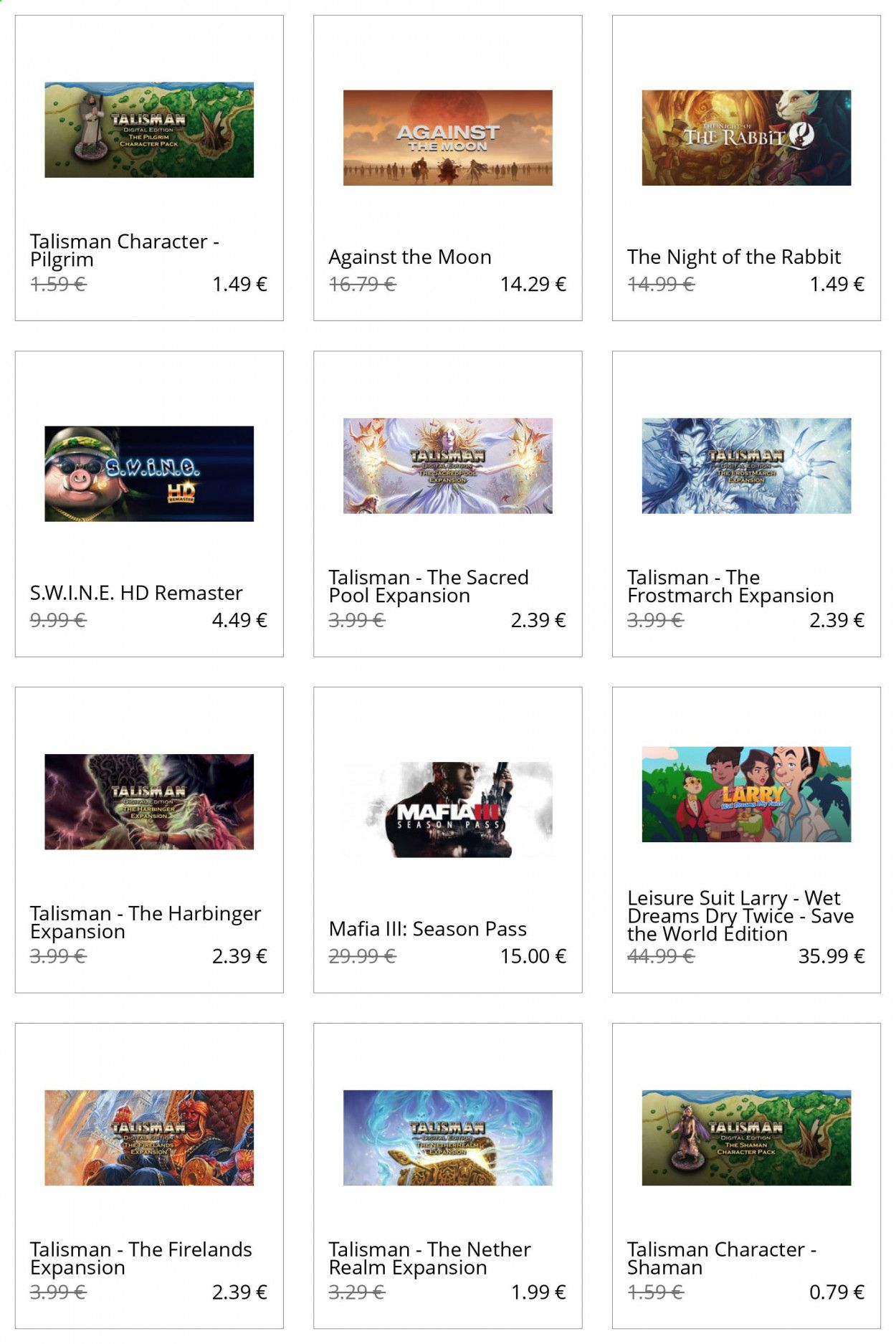896x1344 pixels.
Task: Select the S.W.I.N.E. HD Remaster banner
Action: coord(149,474)
